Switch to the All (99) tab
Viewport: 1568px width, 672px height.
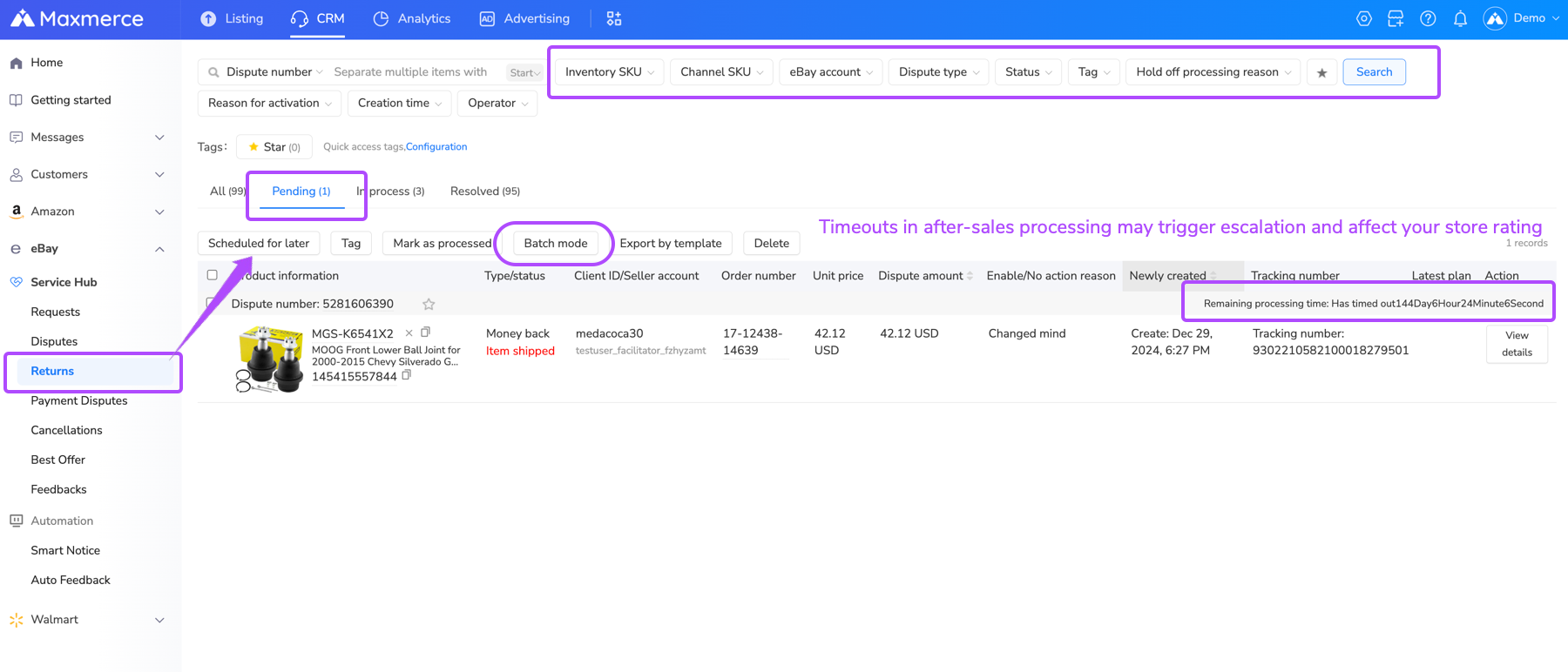[227, 192]
